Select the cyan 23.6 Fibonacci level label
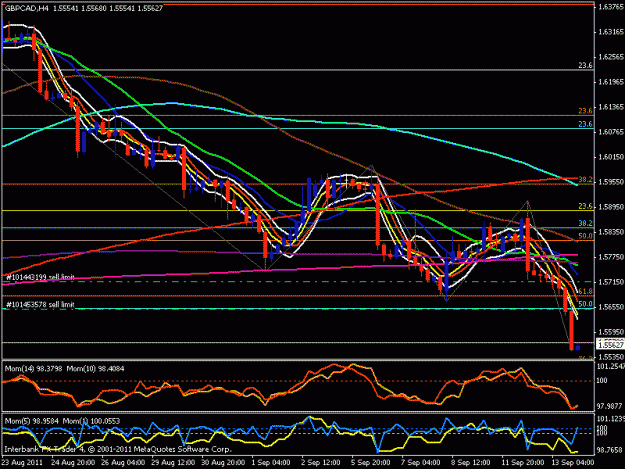625x469 pixels. point(585,124)
